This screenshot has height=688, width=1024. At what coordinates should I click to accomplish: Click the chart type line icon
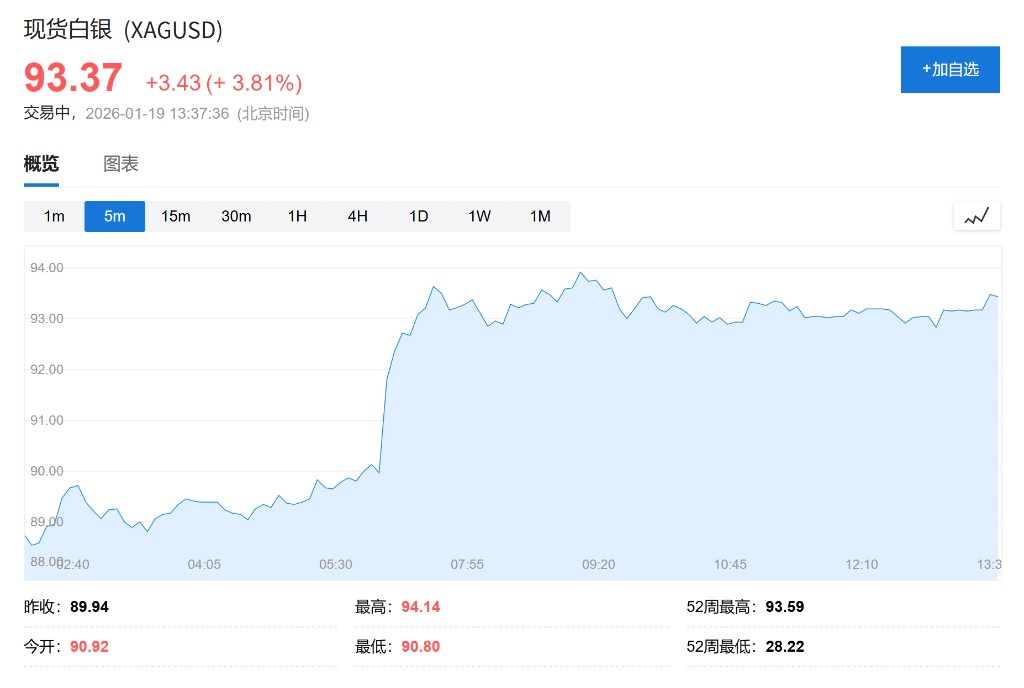977,216
